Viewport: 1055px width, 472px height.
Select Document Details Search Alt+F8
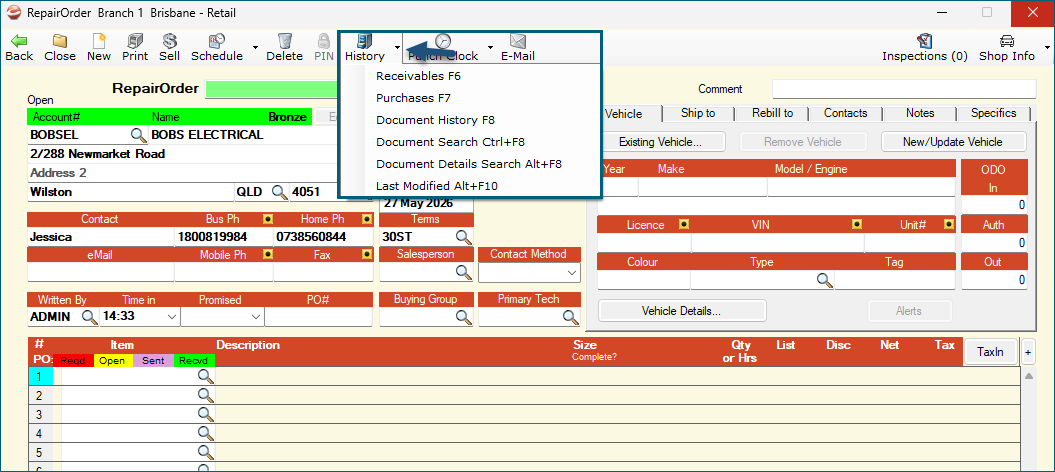pyautogui.click(x=469, y=164)
